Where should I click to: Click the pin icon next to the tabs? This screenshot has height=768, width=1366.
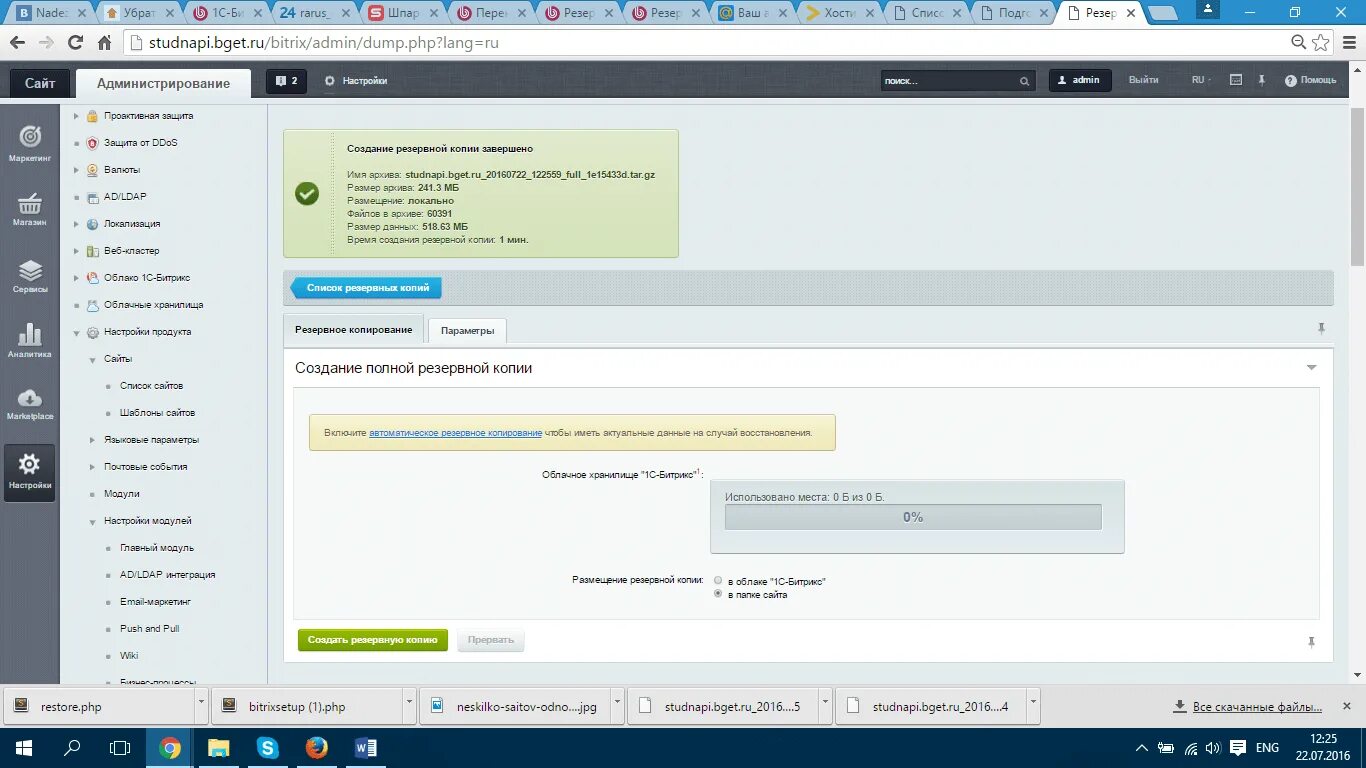pyautogui.click(x=1321, y=328)
